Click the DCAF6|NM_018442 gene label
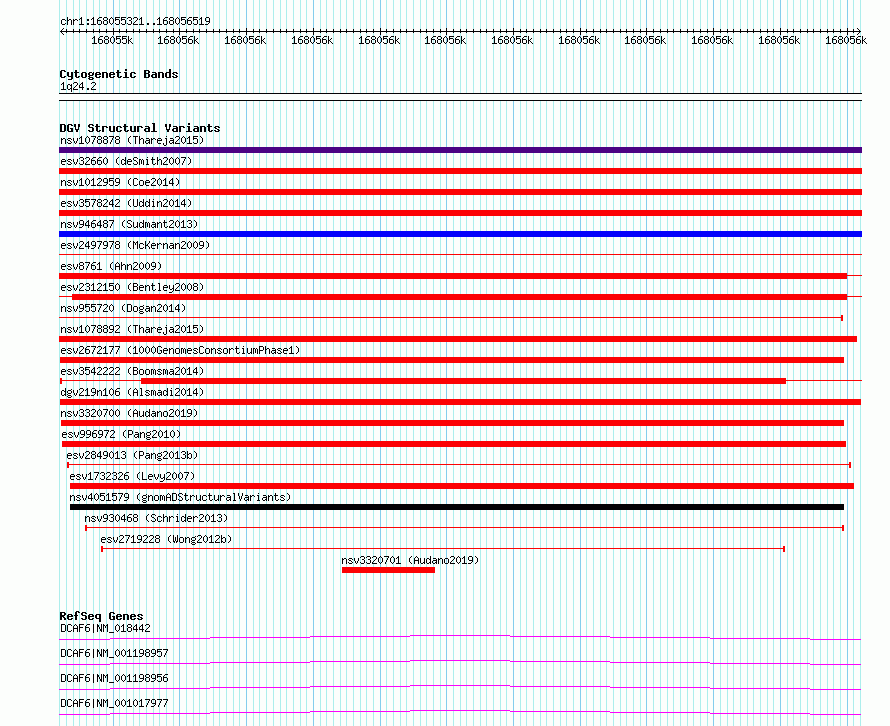This screenshot has width=890, height=726. pyautogui.click(x=105, y=628)
